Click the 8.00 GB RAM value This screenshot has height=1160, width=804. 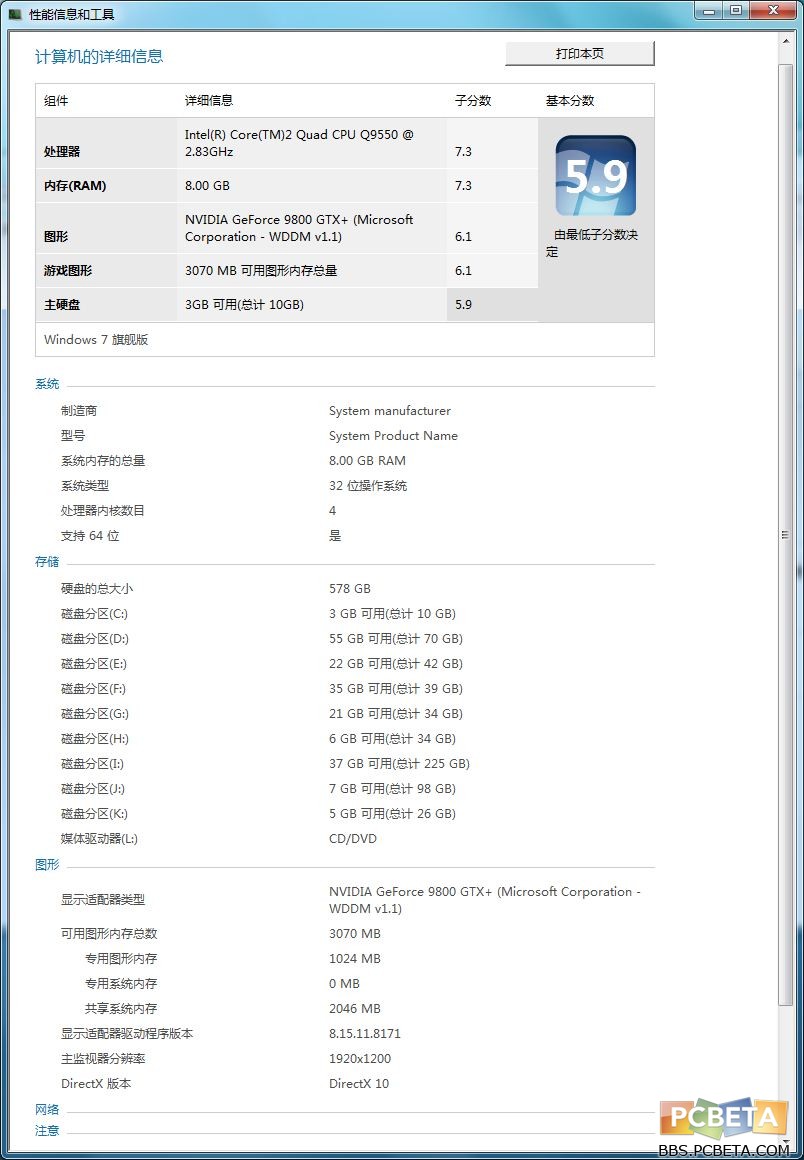point(368,460)
